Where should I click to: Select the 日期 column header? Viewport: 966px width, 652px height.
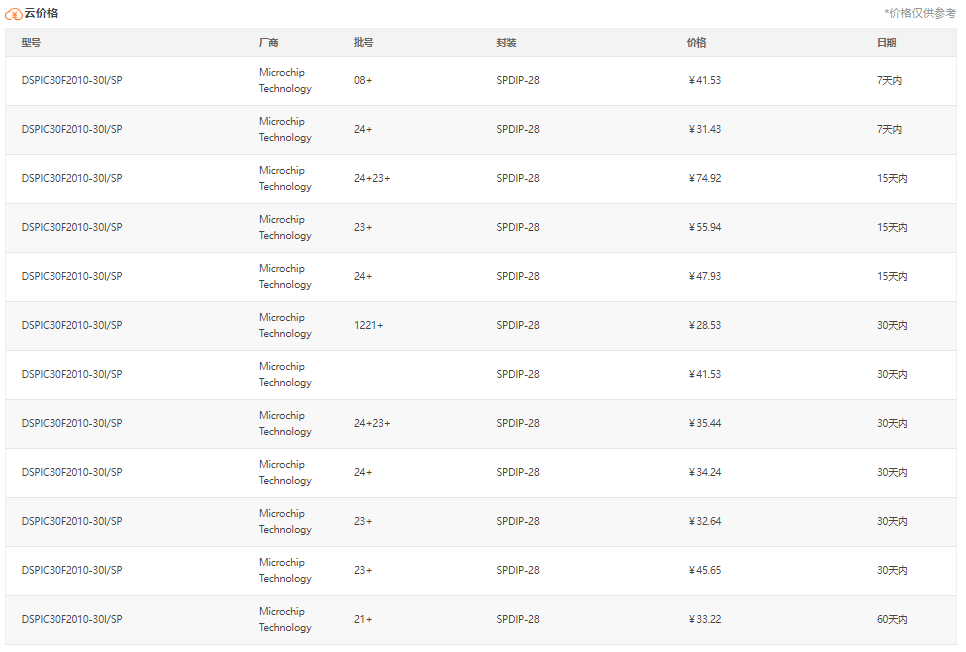[887, 43]
